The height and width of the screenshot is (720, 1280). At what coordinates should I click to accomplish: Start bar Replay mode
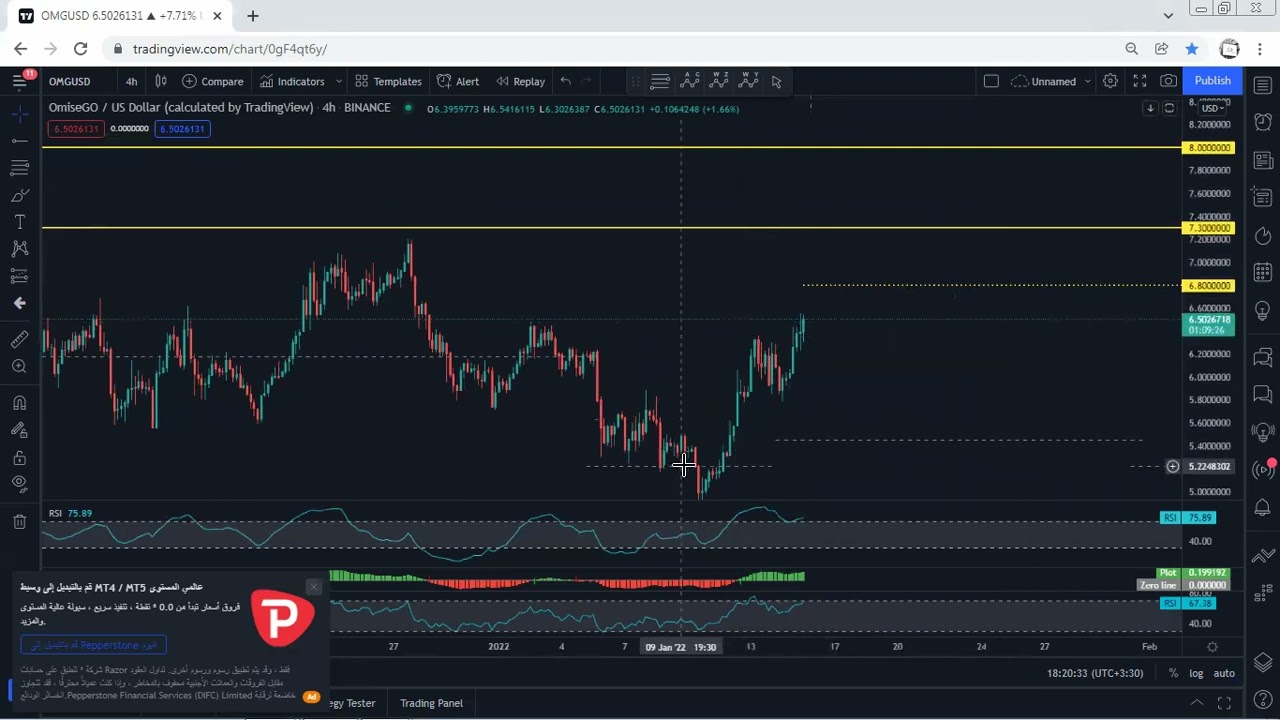click(x=519, y=81)
